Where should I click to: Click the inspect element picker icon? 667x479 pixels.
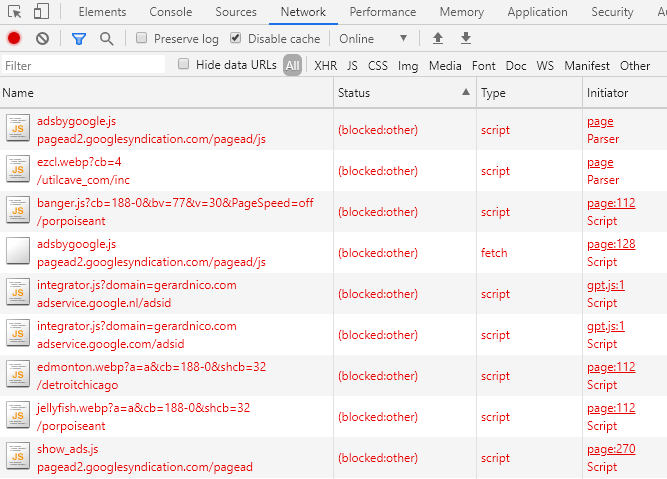tap(14, 12)
